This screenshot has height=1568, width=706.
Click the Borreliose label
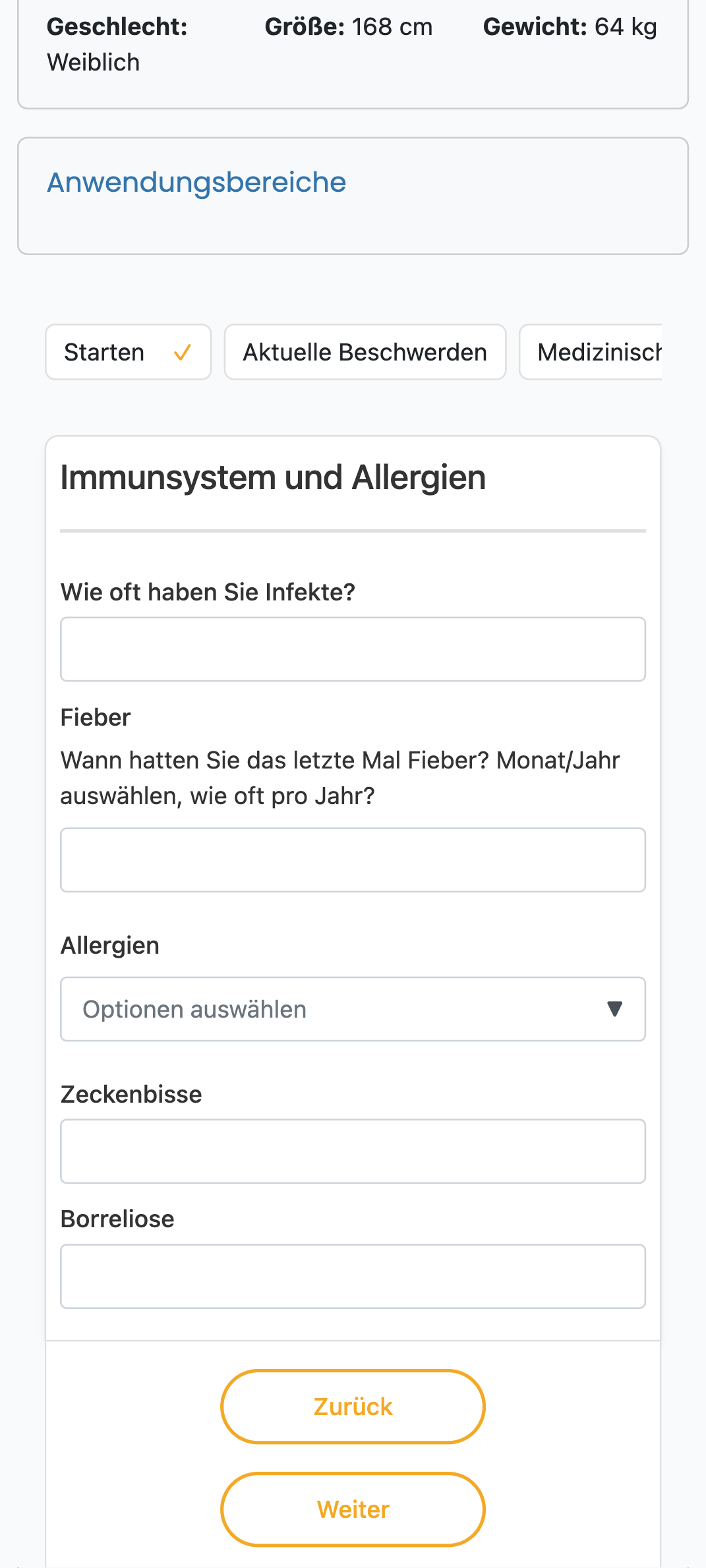click(117, 1219)
